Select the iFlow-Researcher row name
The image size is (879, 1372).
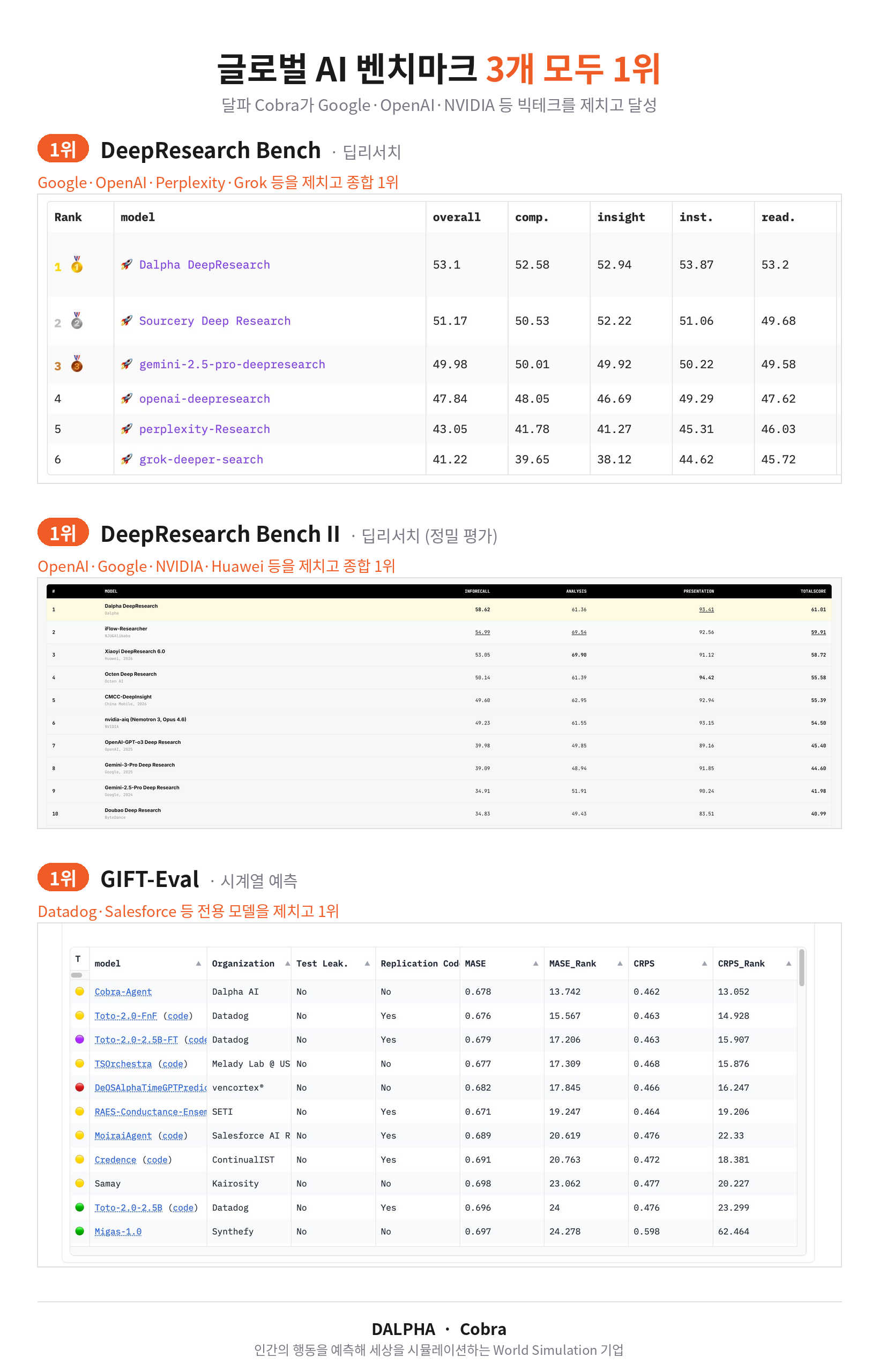tap(125, 628)
